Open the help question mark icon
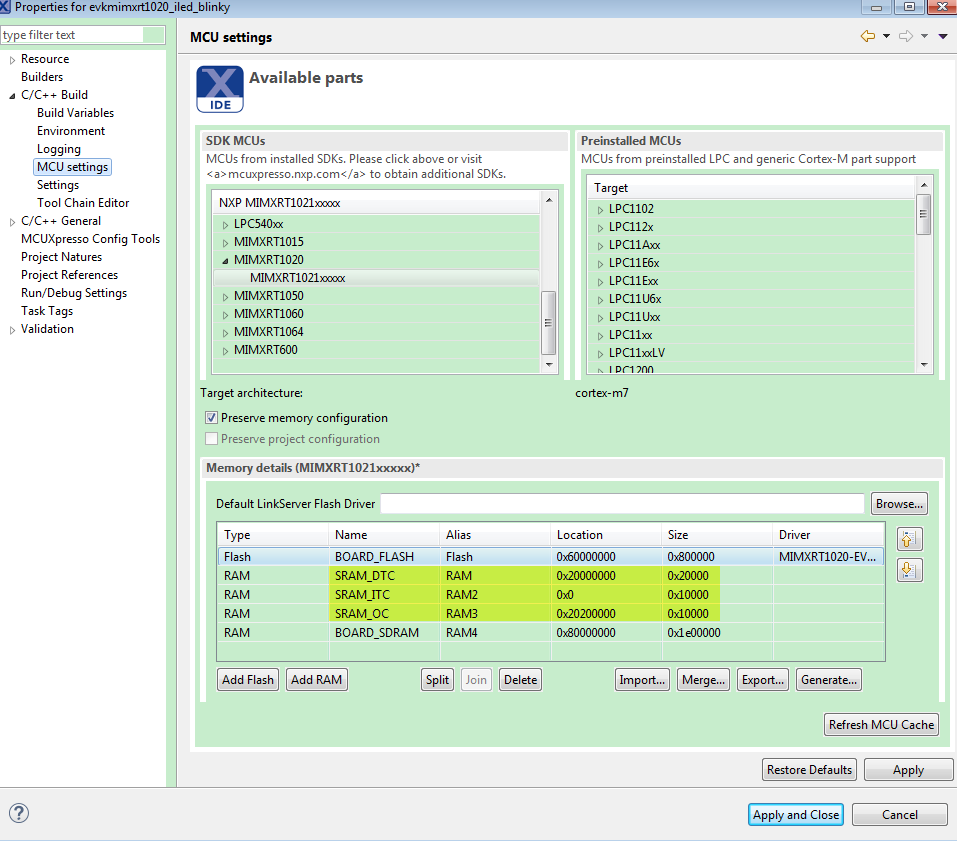The image size is (957, 841). click(x=19, y=813)
